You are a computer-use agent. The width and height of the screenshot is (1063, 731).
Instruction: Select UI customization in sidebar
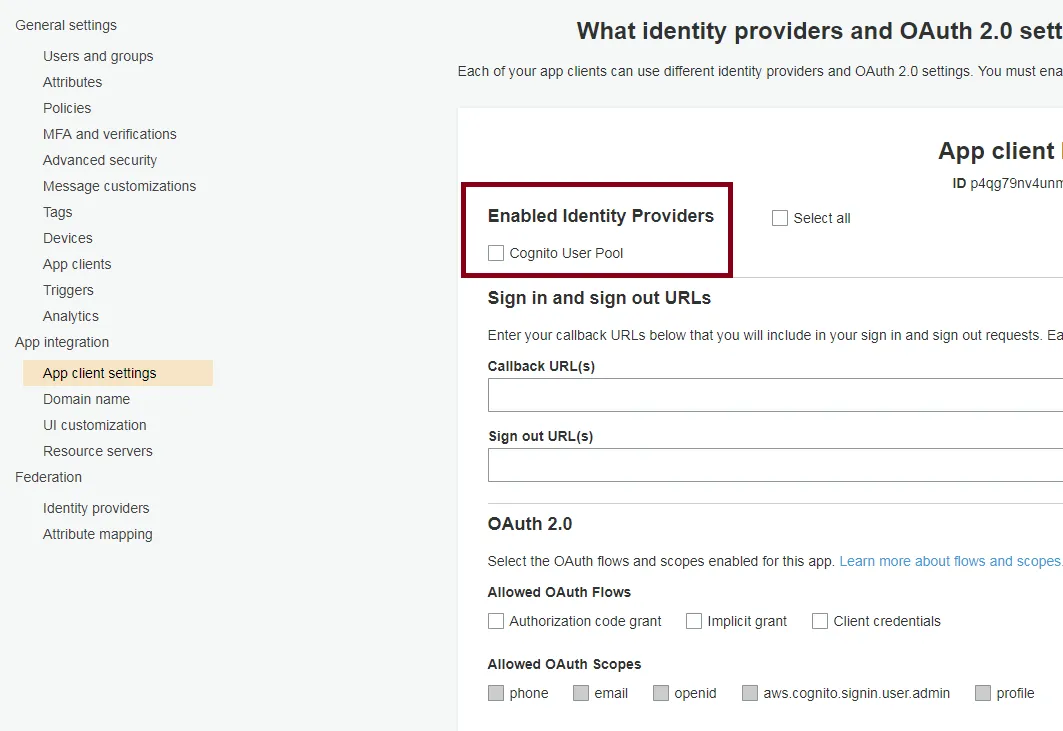click(94, 425)
